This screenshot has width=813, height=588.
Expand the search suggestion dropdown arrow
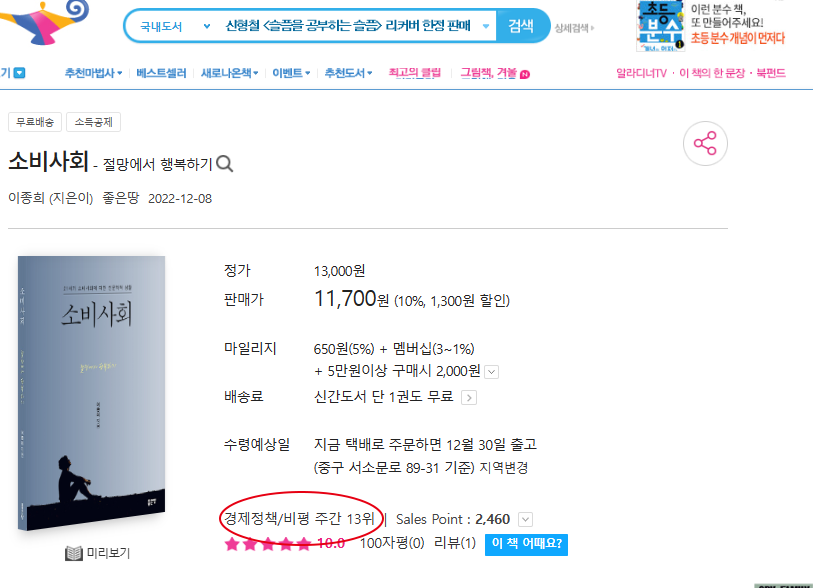tap(486, 26)
